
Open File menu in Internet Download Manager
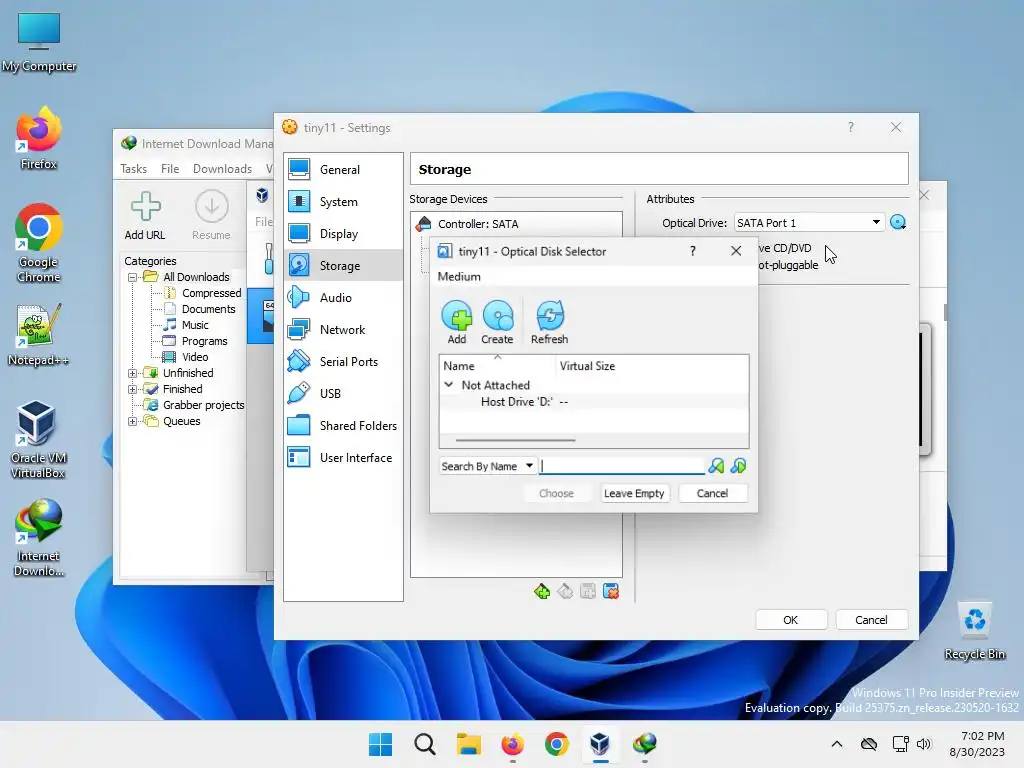point(170,168)
